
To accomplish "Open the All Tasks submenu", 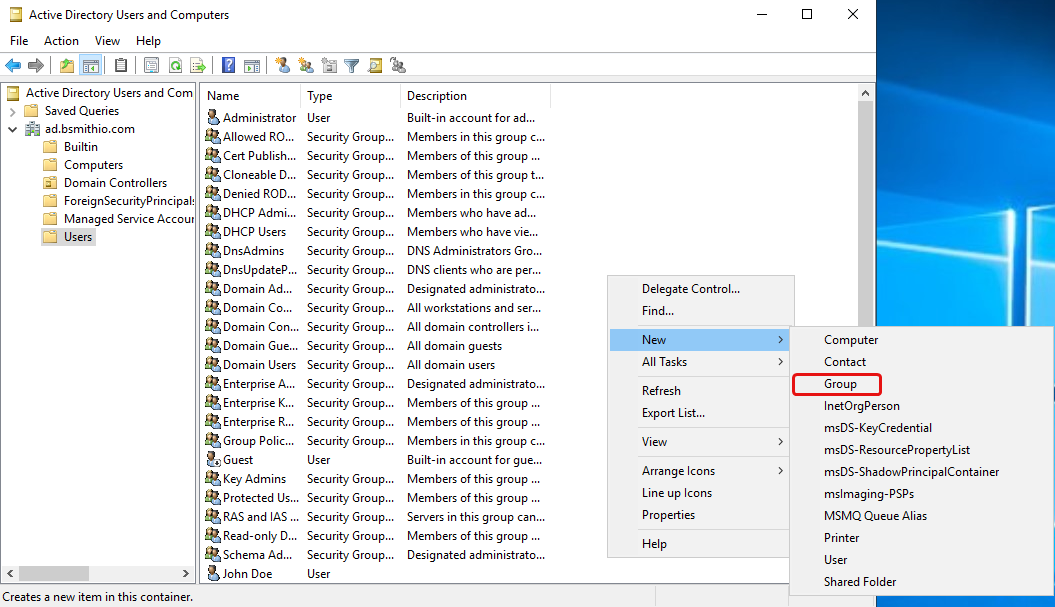I will [x=700, y=362].
